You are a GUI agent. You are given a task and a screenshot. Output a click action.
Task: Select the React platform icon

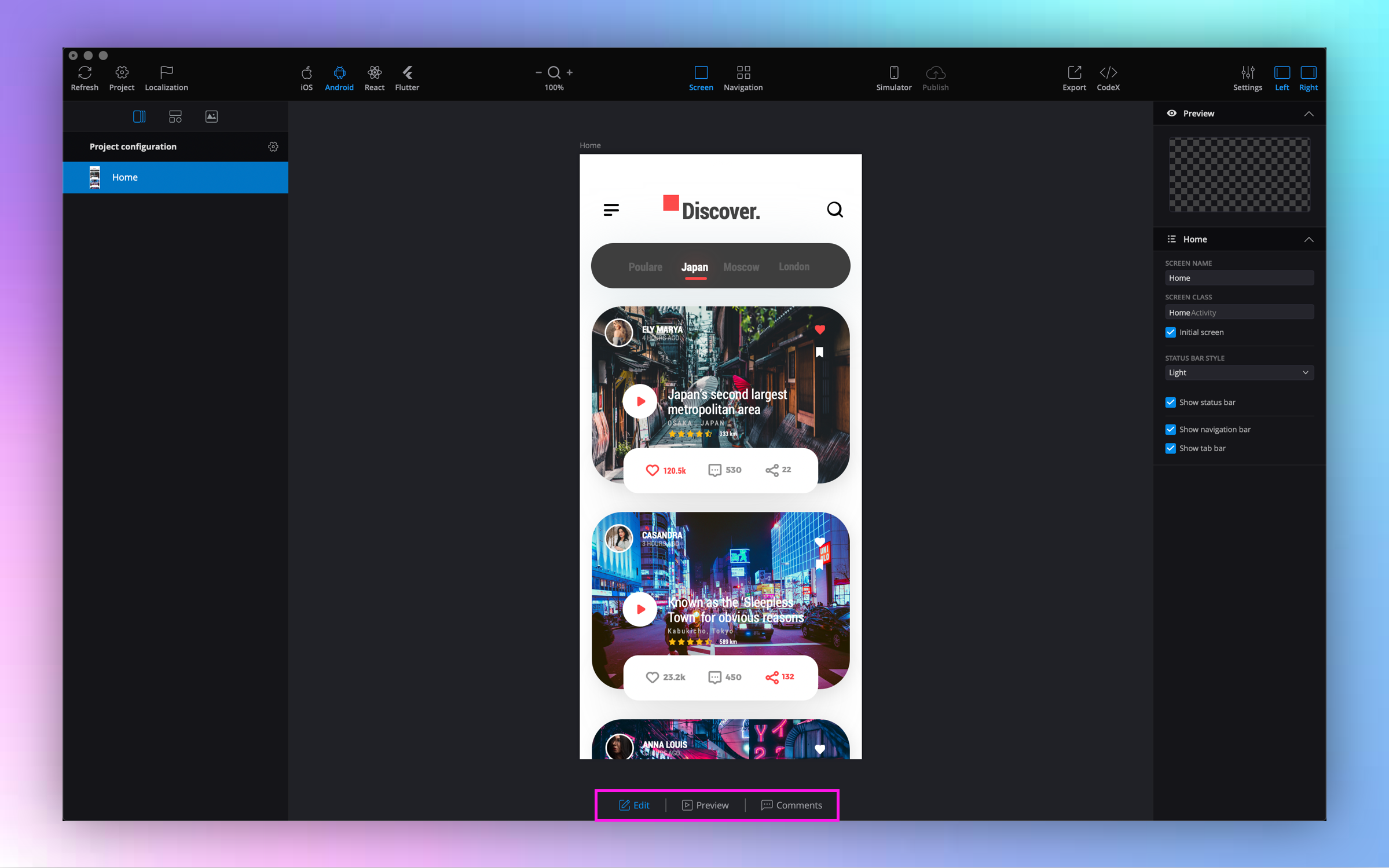click(374, 73)
